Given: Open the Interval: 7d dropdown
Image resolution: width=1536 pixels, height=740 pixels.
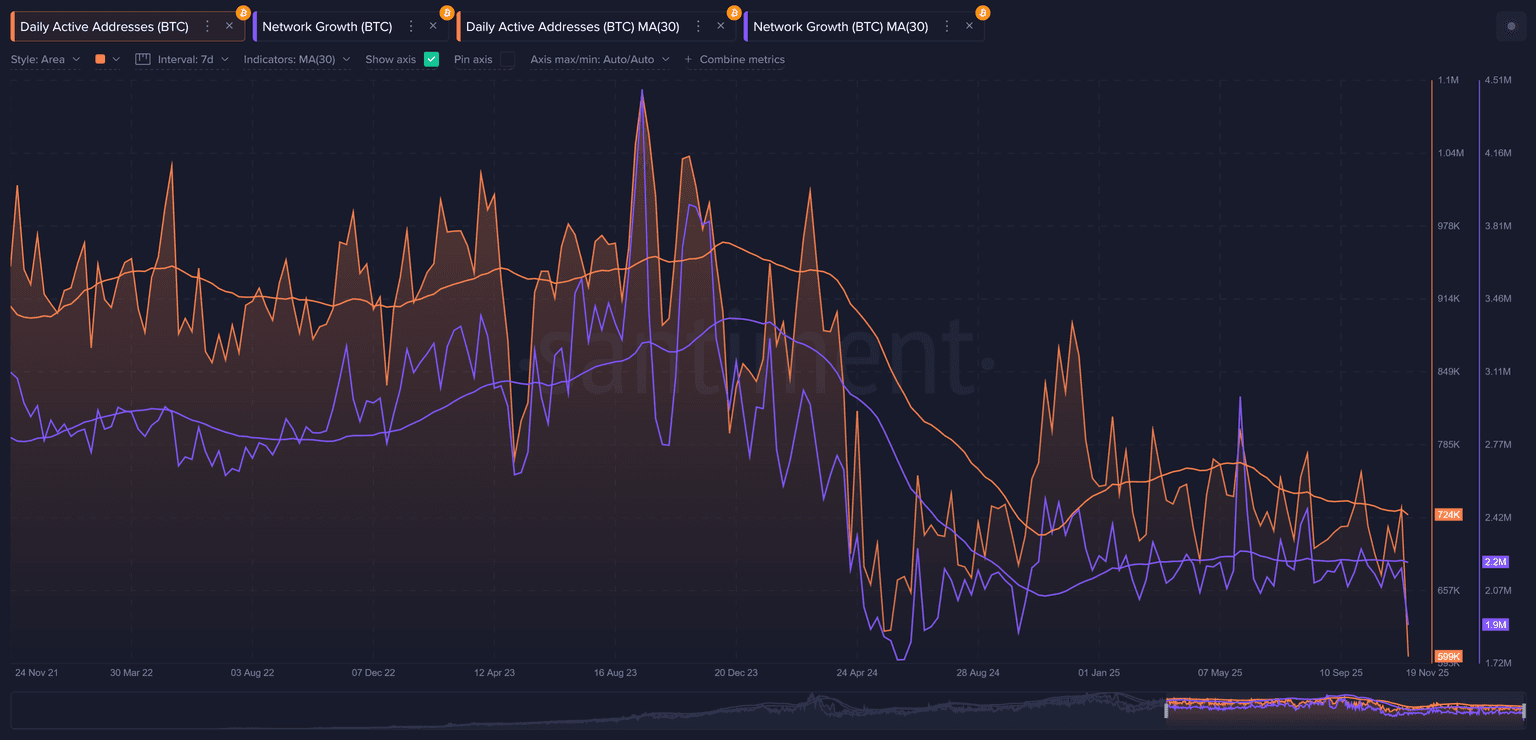Looking at the screenshot, I should 193,60.
